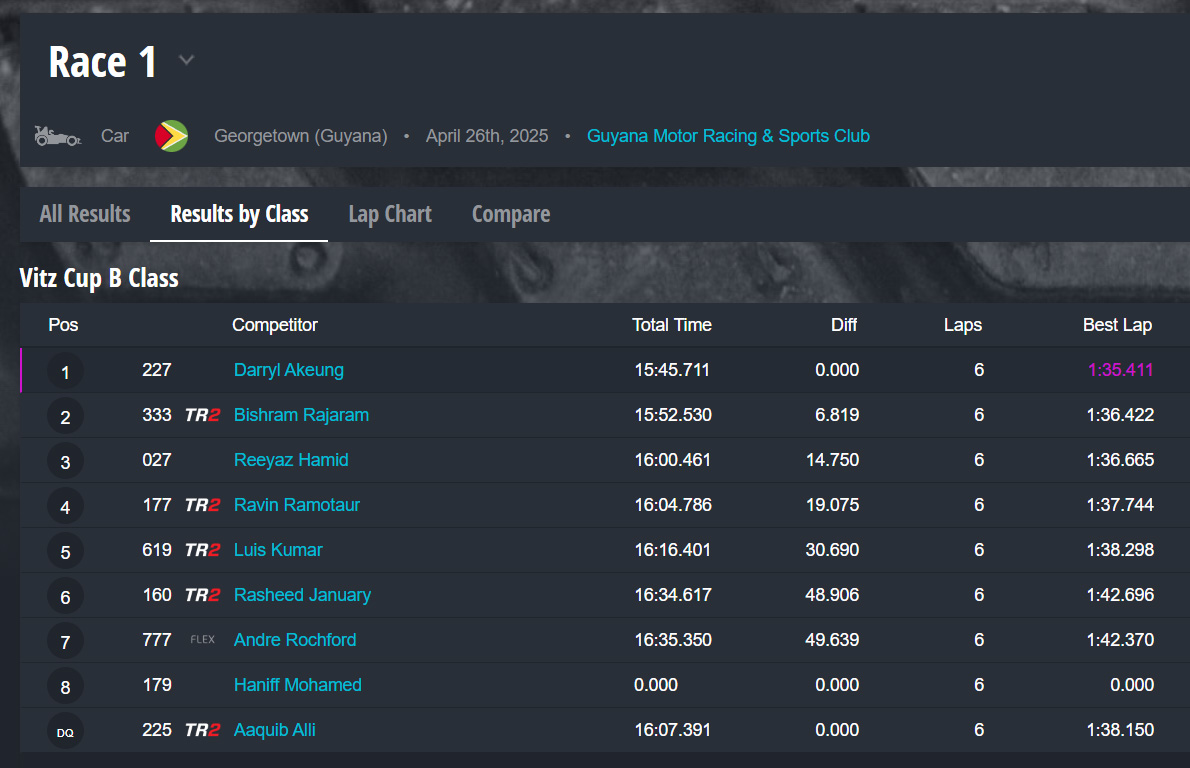Click position 1 circle badge
Image resolution: width=1190 pixels, height=768 pixels.
click(x=65, y=372)
